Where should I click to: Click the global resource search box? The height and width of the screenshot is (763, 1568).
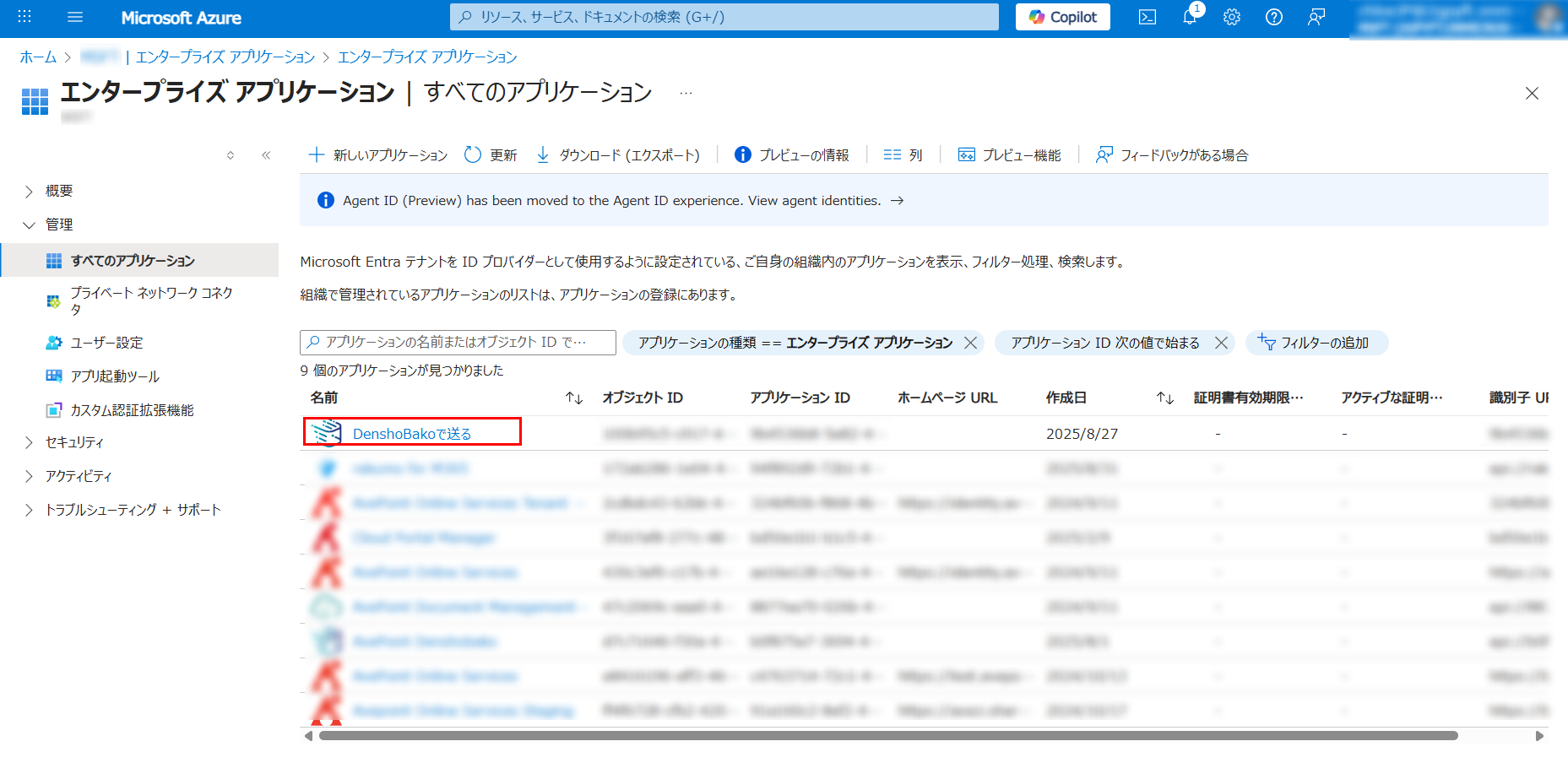[x=724, y=17]
